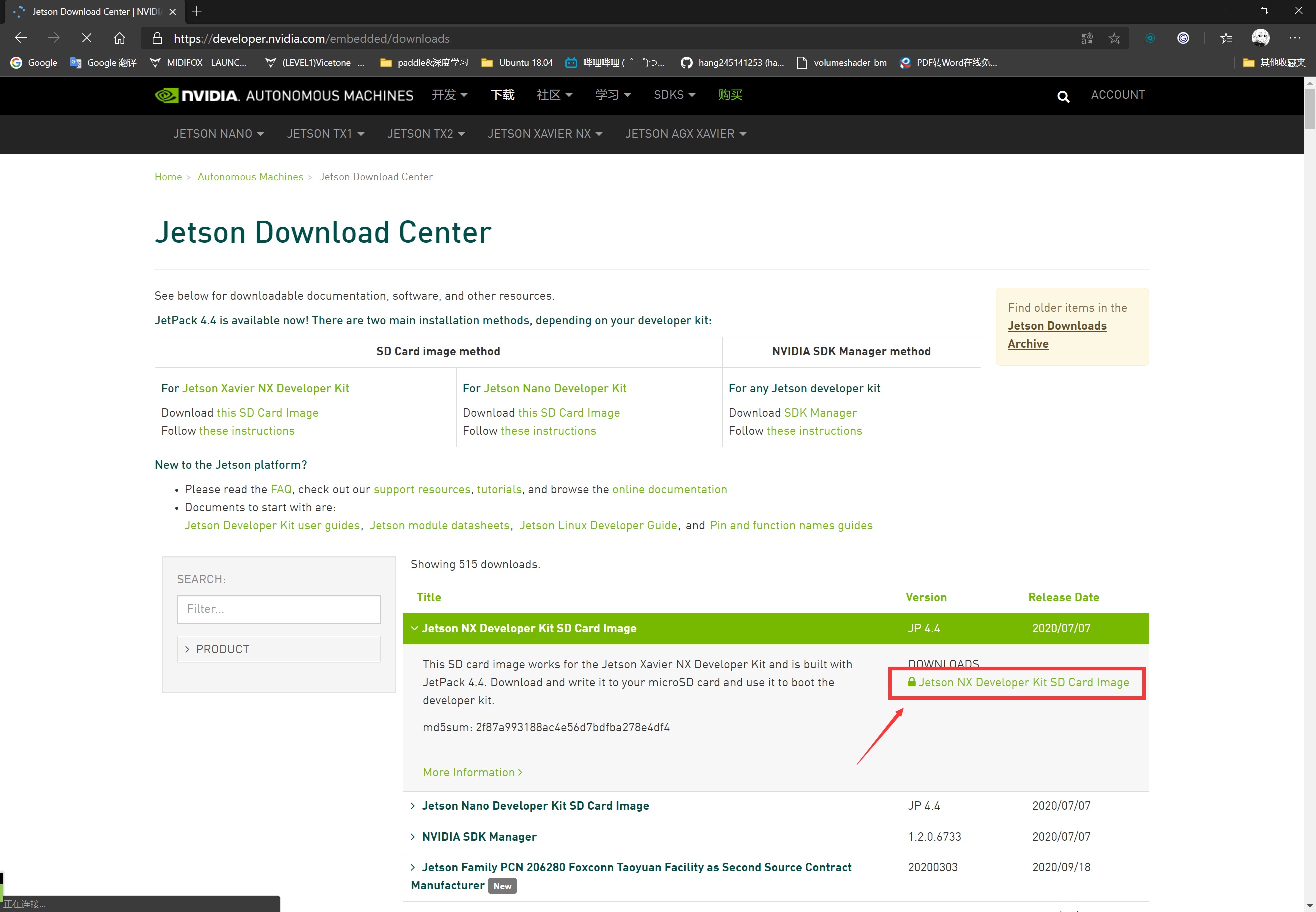Image resolution: width=1316 pixels, height=912 pixels.
Task: Open GitHub hang245141253 bookmark
Action: (732, 63)
